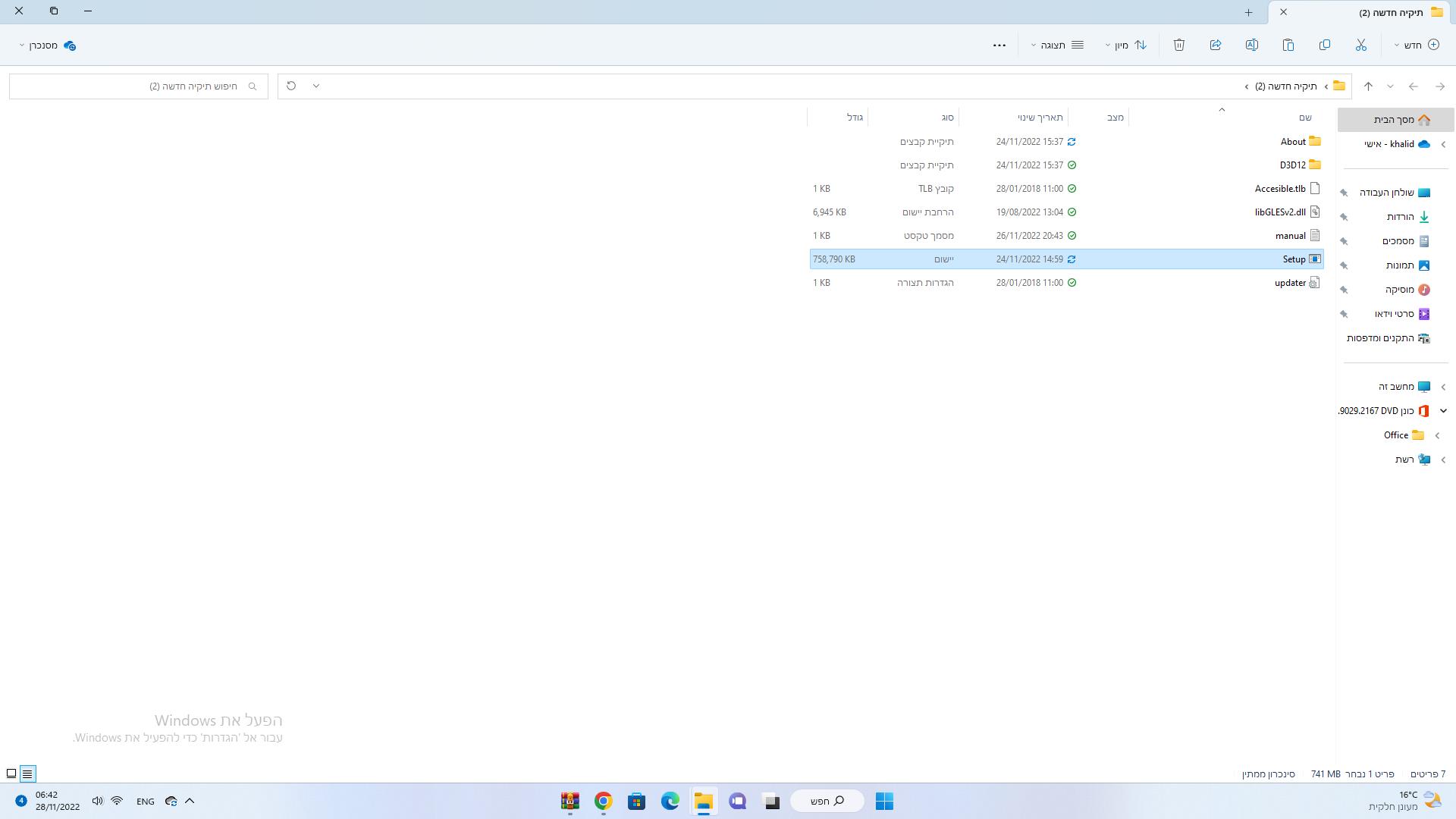The image size is (1456, 819).
Task: Click the Delete trash icon
Action: 1179,45
